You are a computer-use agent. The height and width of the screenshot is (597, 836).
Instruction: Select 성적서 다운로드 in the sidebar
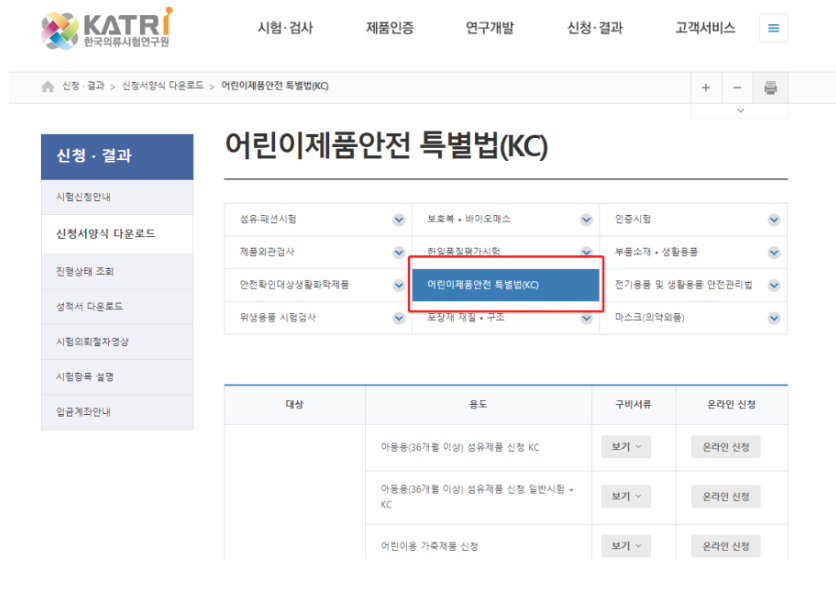point(117,306)
